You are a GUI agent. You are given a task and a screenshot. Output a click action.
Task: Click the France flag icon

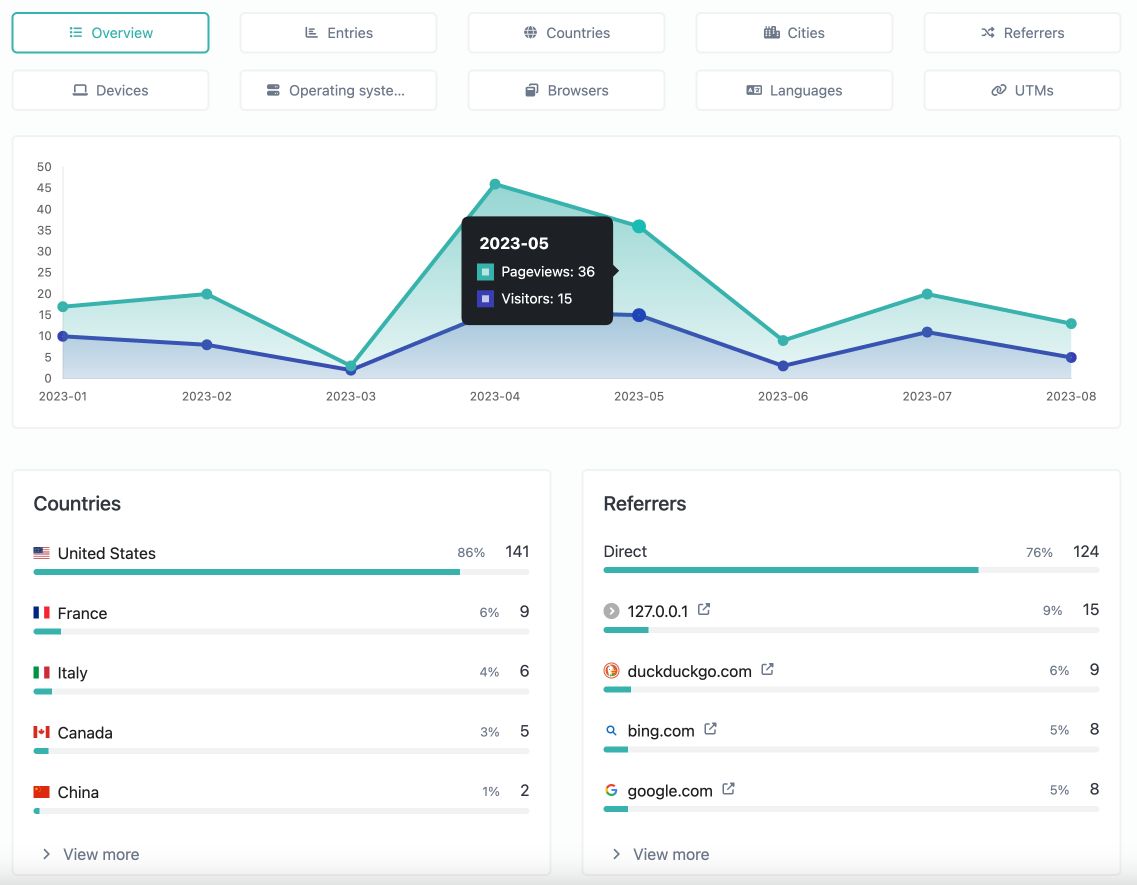pyautogui.click(x=42, y=611)
